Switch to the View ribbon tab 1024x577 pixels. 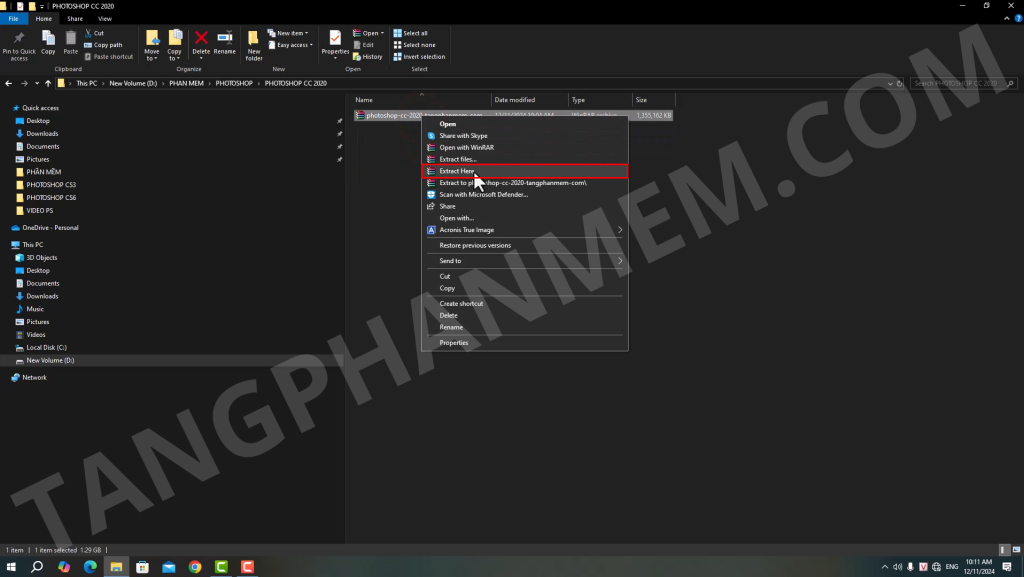104,18
